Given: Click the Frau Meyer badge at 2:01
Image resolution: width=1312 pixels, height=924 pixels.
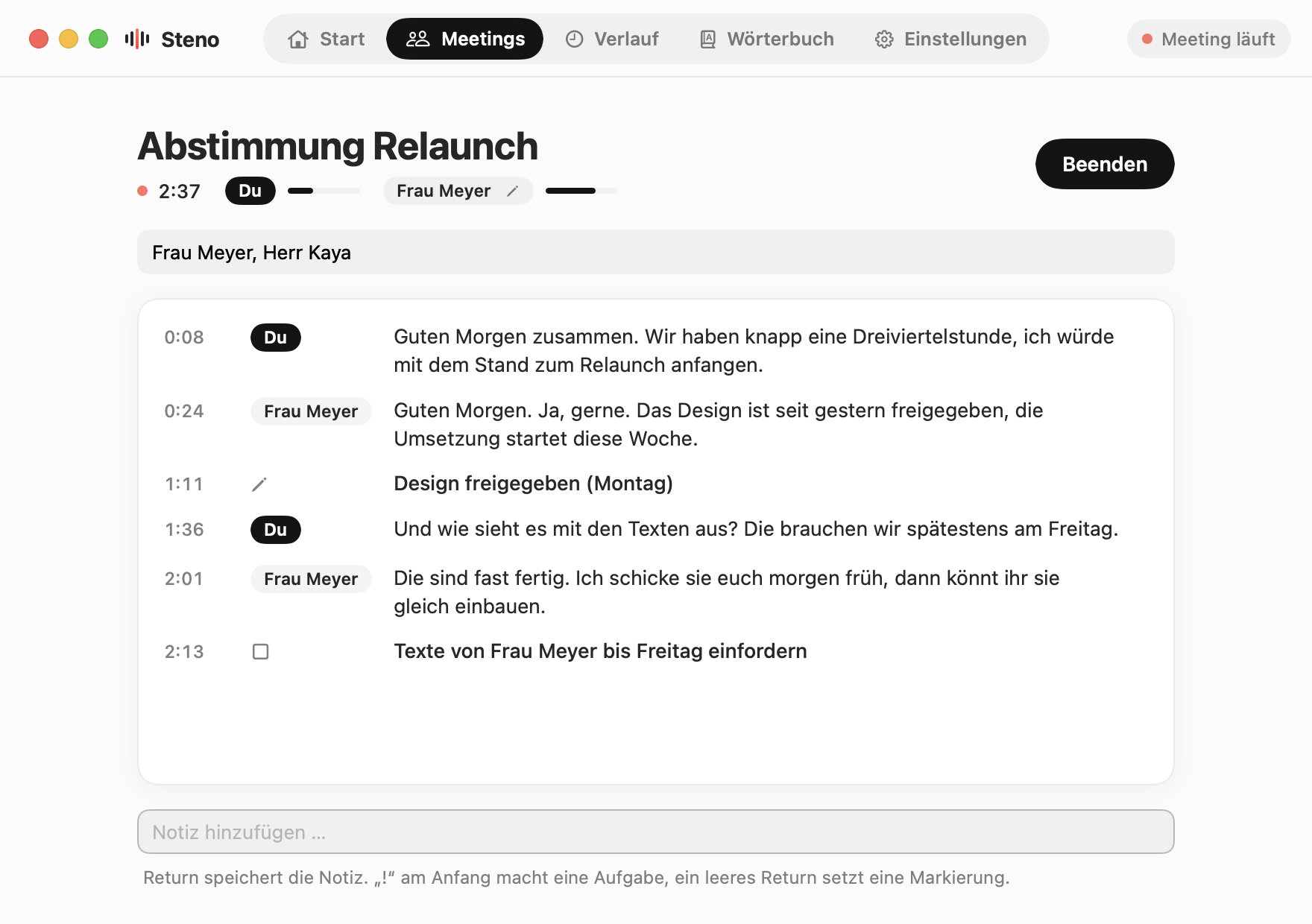Looking at the screenshot, I should click(x=311, y=579).
